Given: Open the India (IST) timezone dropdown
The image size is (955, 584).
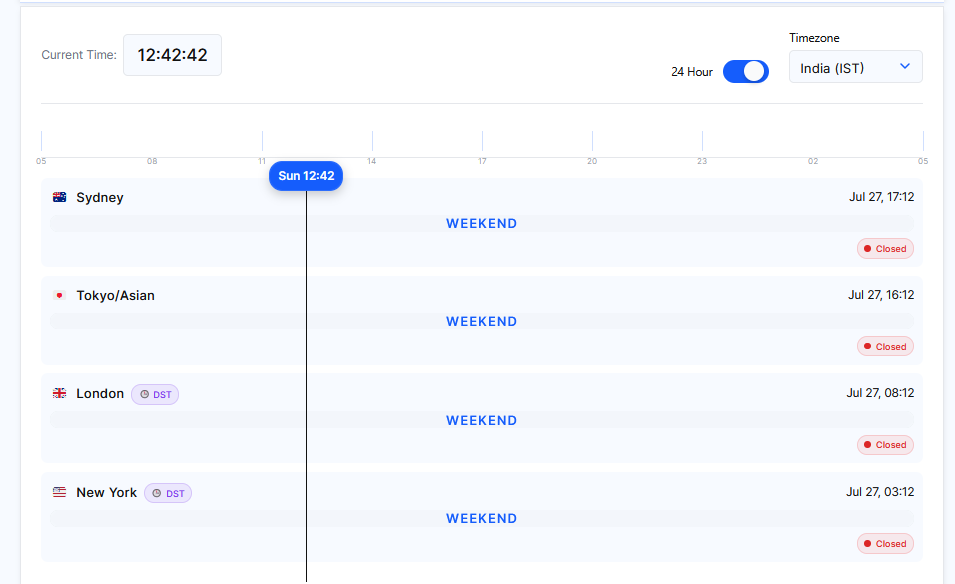Looking at the screenshot, I should [855, 66].
